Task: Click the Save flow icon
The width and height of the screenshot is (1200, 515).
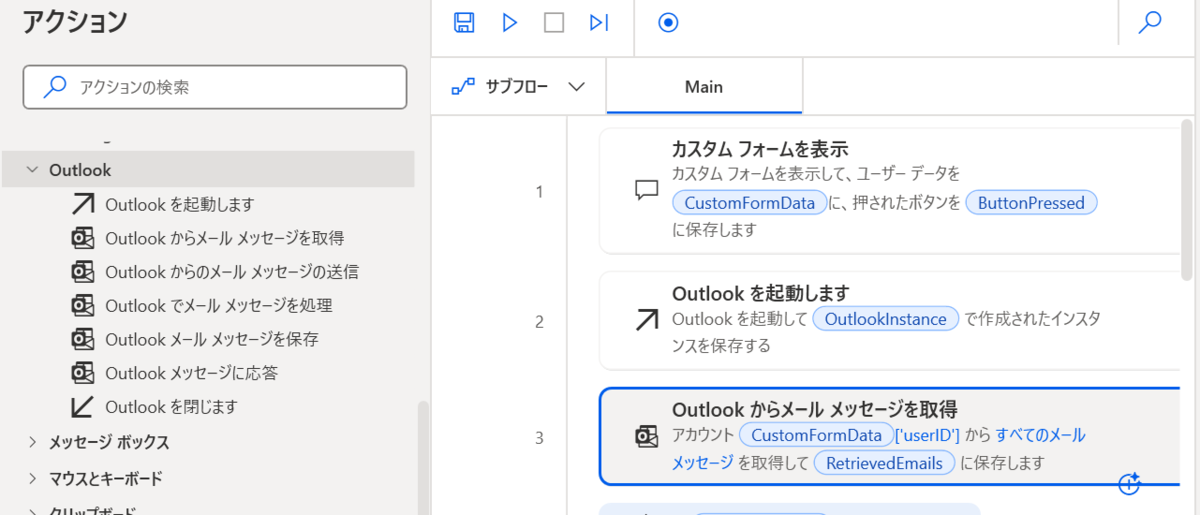Action: (464, 22)
